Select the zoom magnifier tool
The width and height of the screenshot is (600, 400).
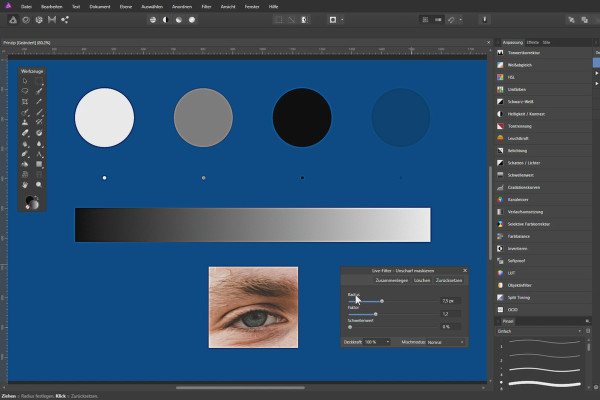[39, 185]
